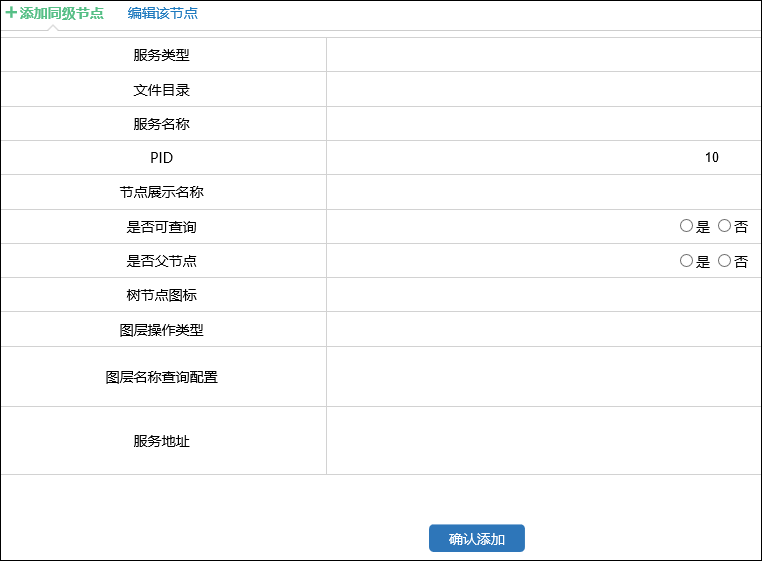763x562 pixels.
Task: Open the 编辑该节点 tab
Action: 162,14
